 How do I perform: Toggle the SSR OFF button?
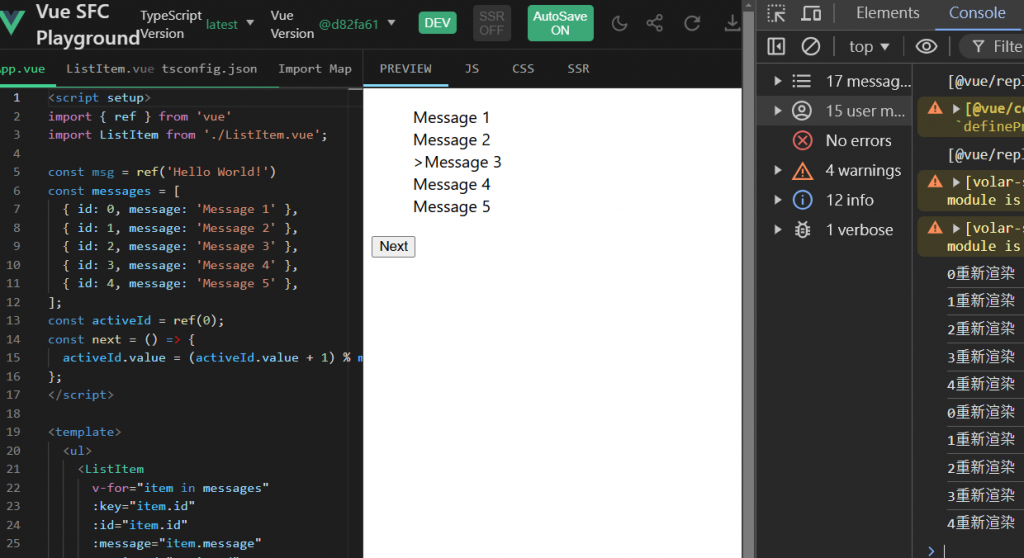[492, 23]
